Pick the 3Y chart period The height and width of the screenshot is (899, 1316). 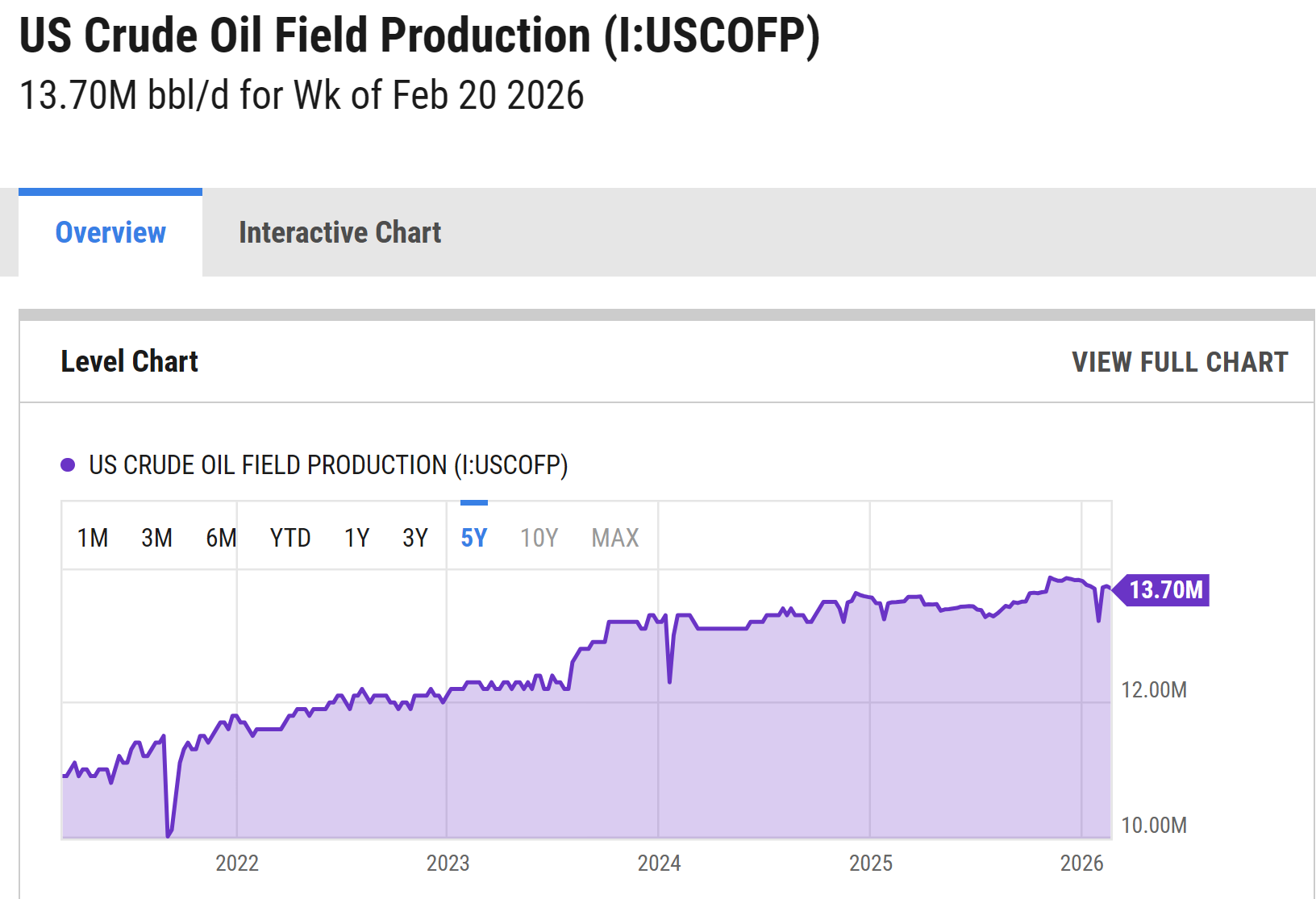(x=414, y=538)
